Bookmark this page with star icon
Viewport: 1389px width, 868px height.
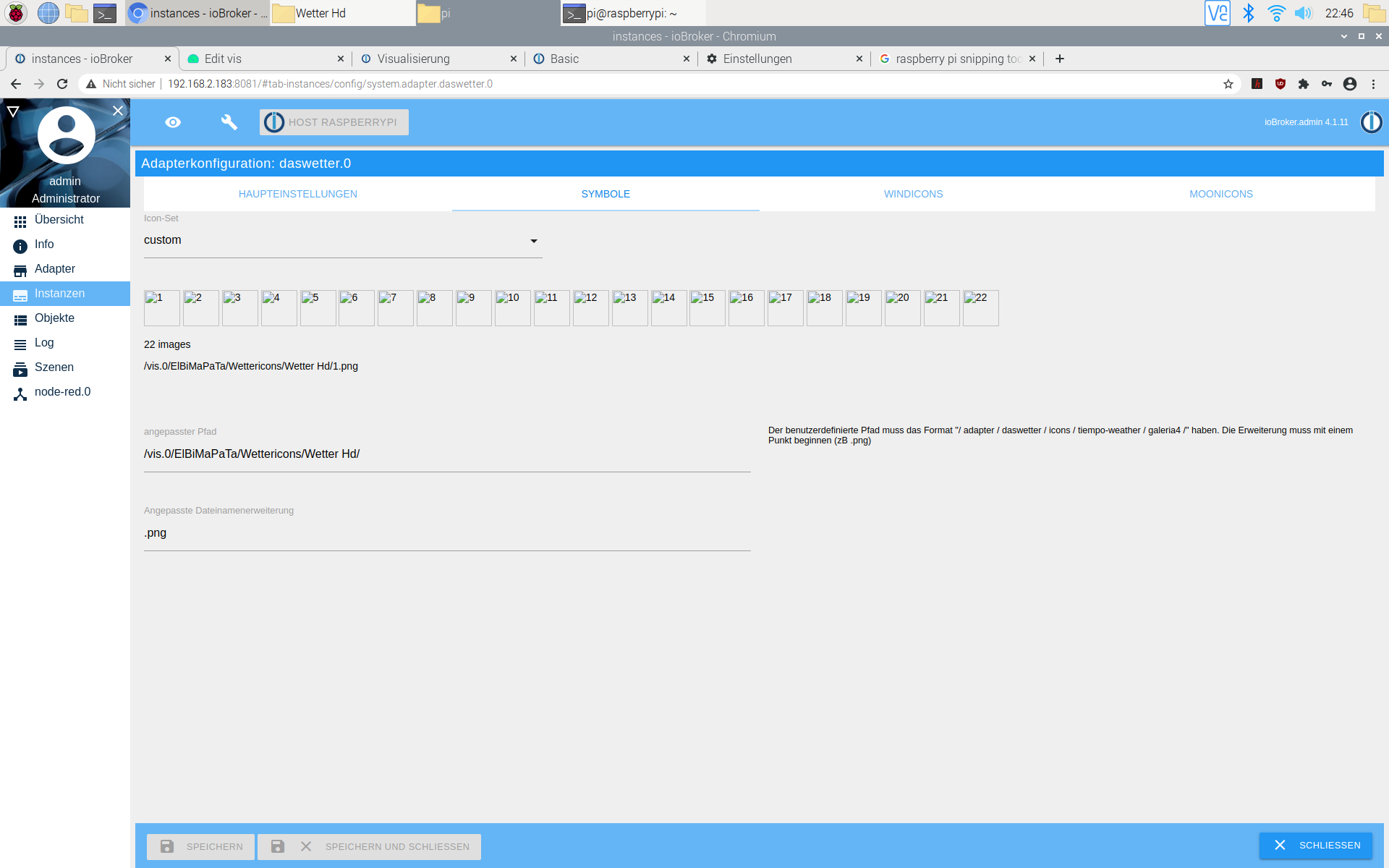(x=1228, y=84)
